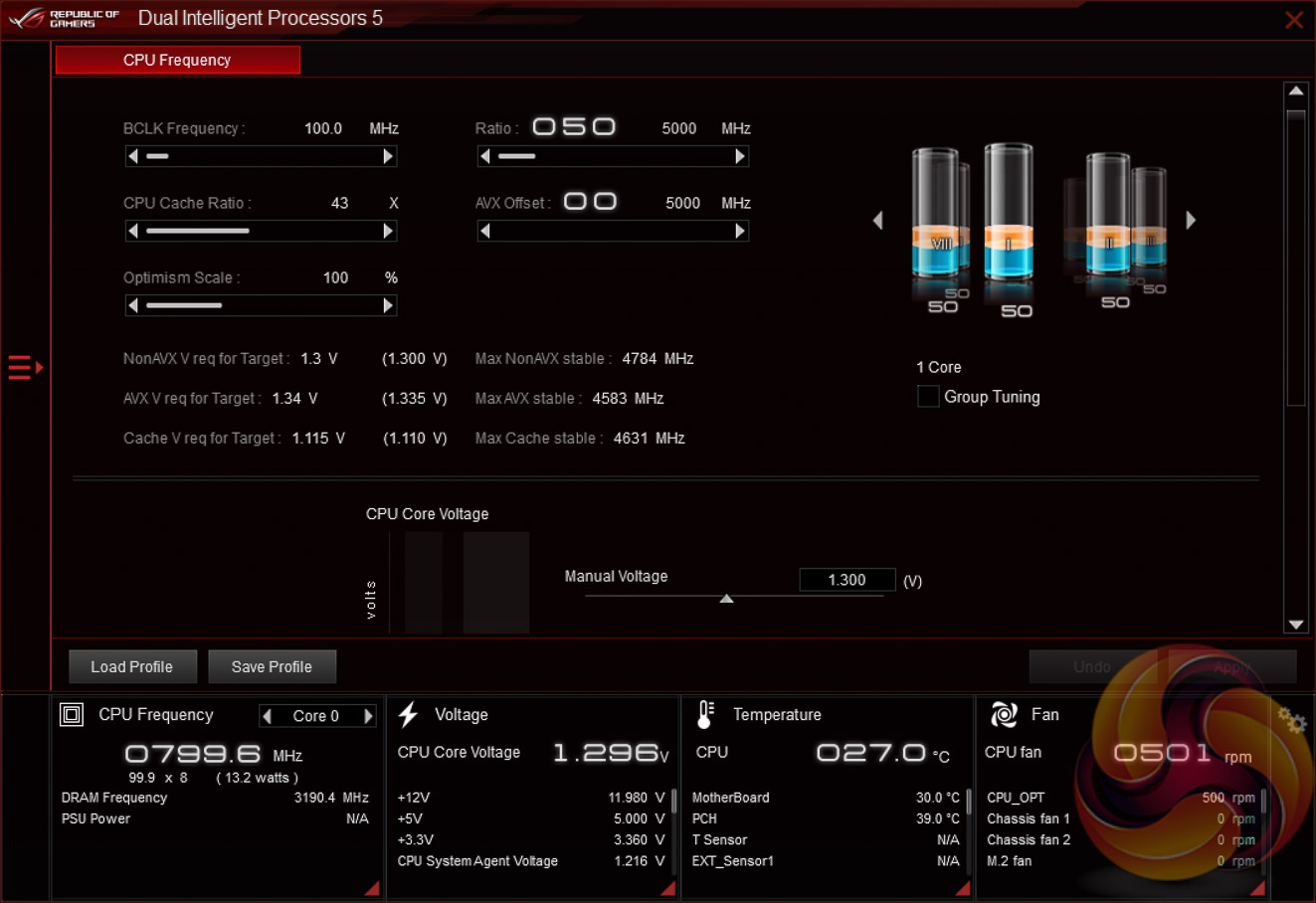Viewport: 1316px width, 903px height.
Task: Increase the BCLK Frequency with right arrow
Action: click(x=388, y=156)
